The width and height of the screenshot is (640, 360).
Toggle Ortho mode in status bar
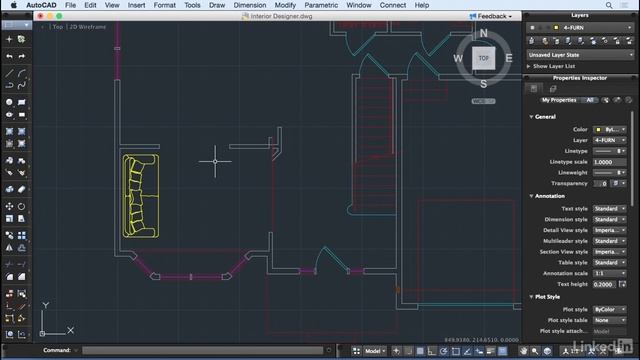point(431,351)
